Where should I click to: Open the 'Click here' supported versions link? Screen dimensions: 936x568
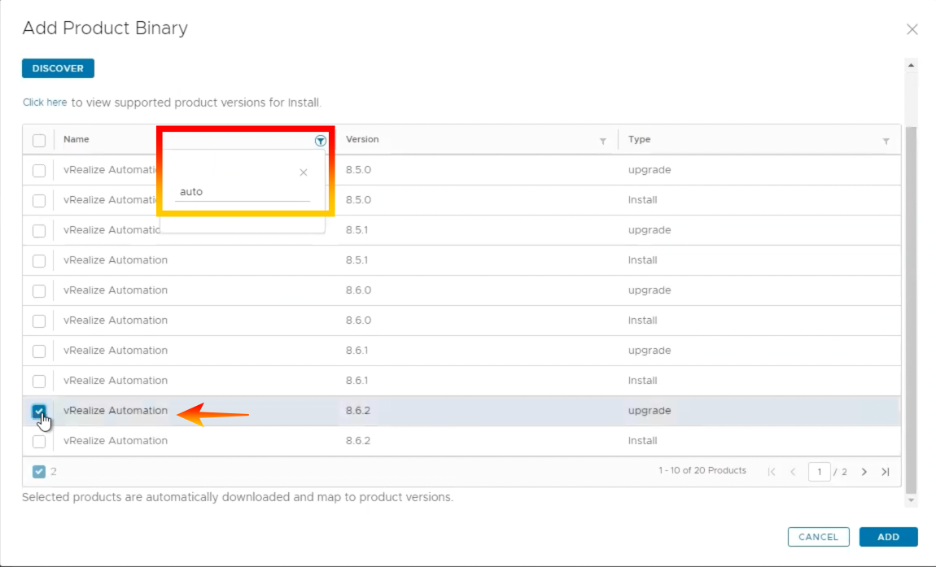point(45,103)
